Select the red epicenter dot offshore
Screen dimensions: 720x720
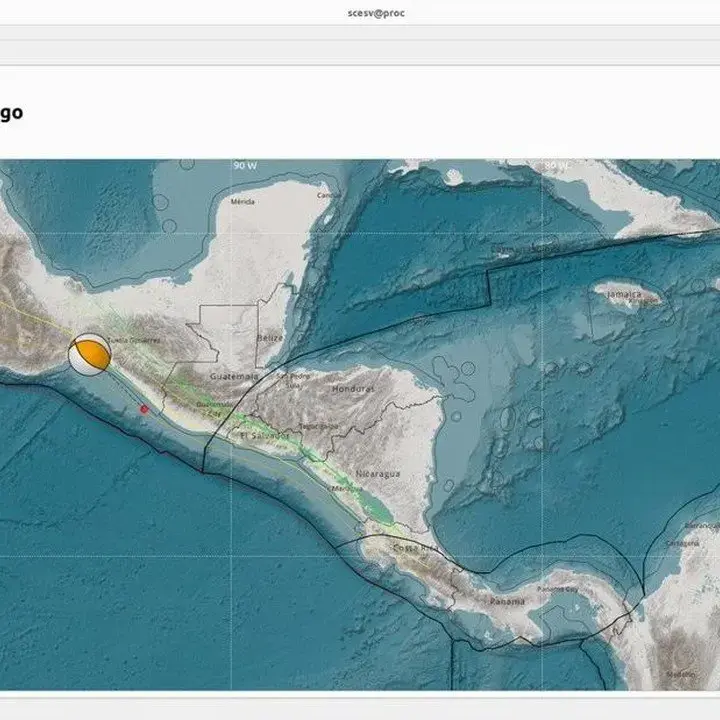144,409
